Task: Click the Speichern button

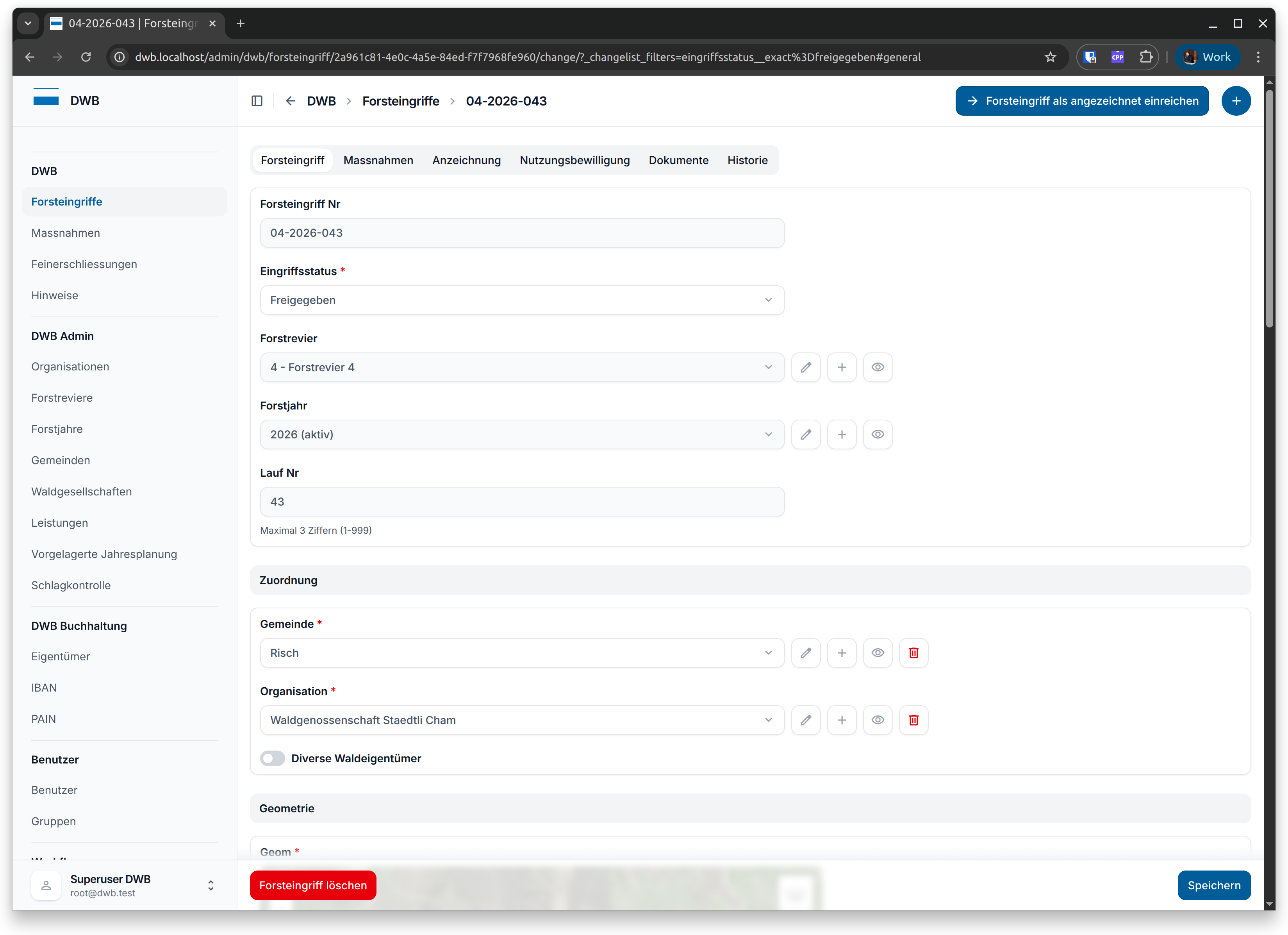Action: coord(1214,885)
